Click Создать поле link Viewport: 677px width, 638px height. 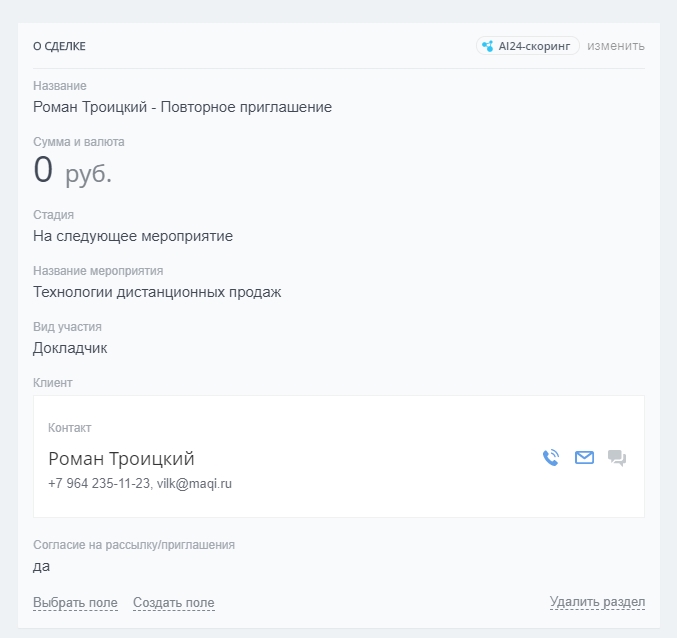(x=173, y=602)
